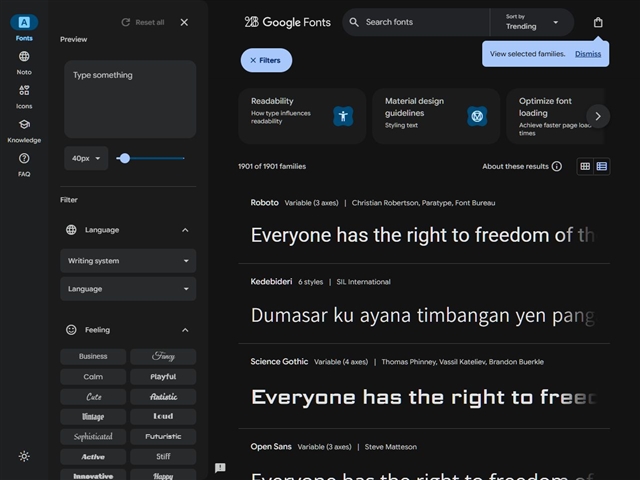Viewport: 640px width, 480px height.
Task: Click the Reset all text
Action: point(150,22)
